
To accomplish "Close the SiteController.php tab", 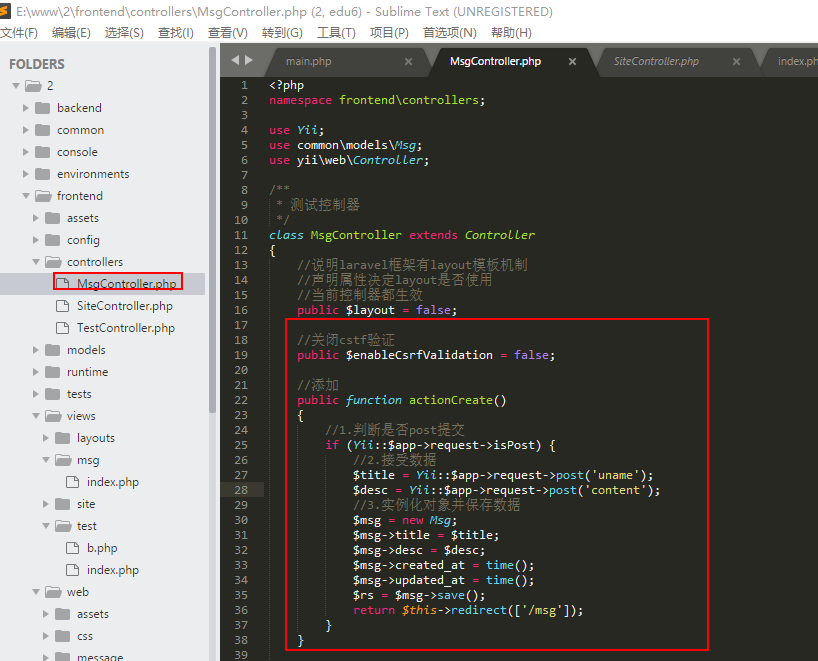I will (x=736, y=61).
